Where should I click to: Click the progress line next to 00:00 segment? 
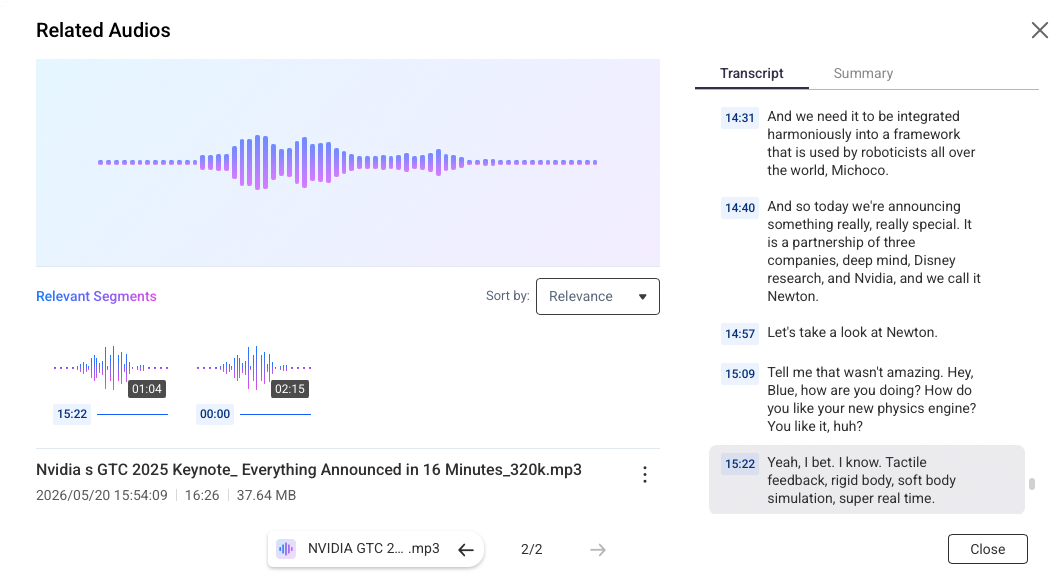[x=276, y=414]
